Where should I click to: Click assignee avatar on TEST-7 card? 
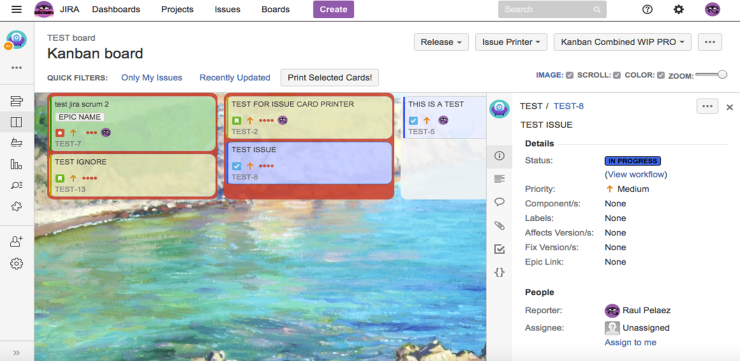(x=106, y=133)
